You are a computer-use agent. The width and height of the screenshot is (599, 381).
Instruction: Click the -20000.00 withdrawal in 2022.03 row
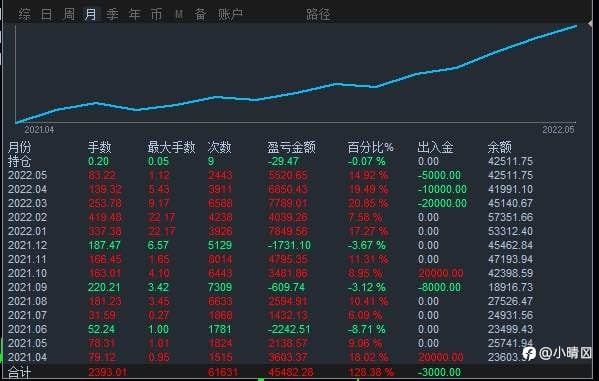coord(442,204)
